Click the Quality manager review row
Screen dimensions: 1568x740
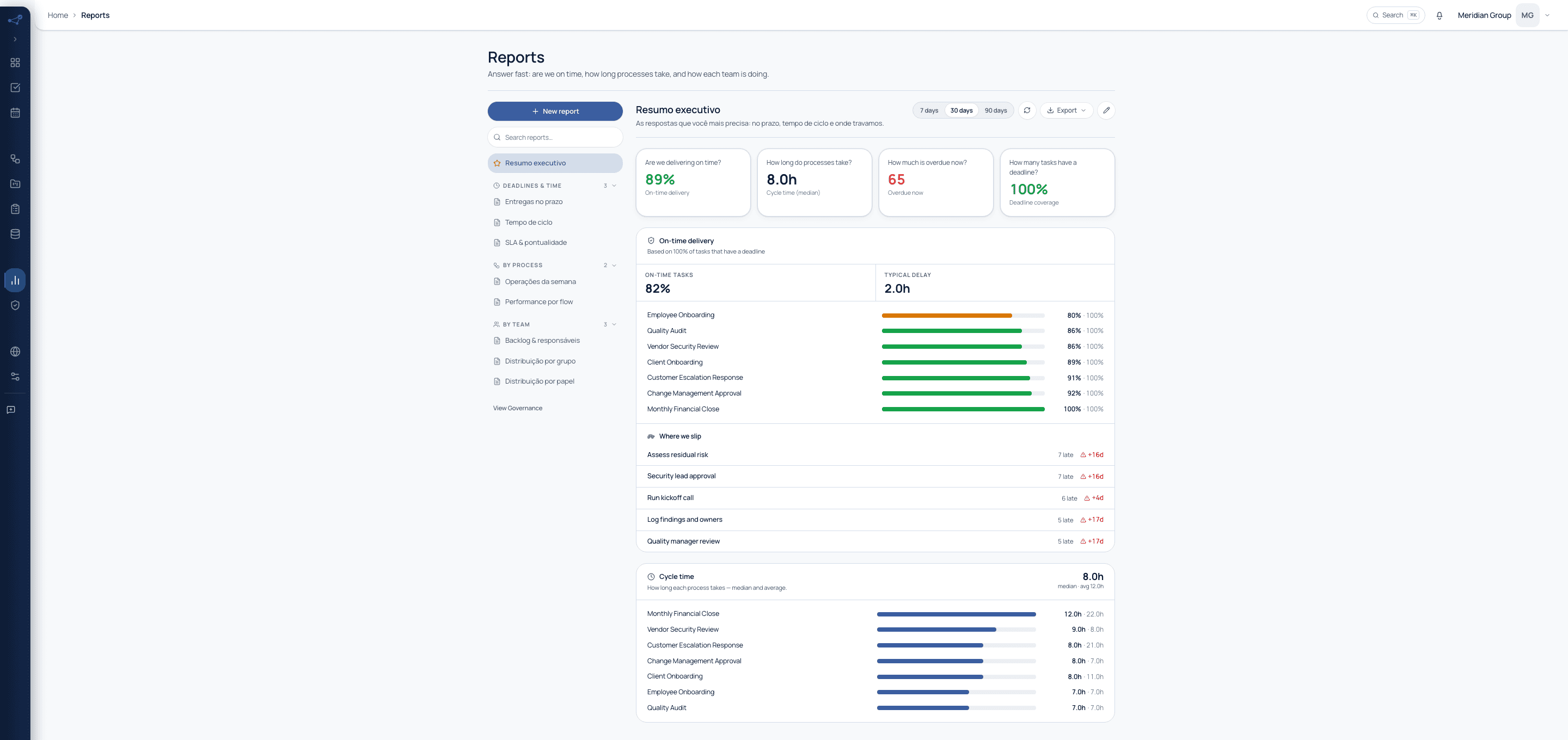click(x=875, y=541)
